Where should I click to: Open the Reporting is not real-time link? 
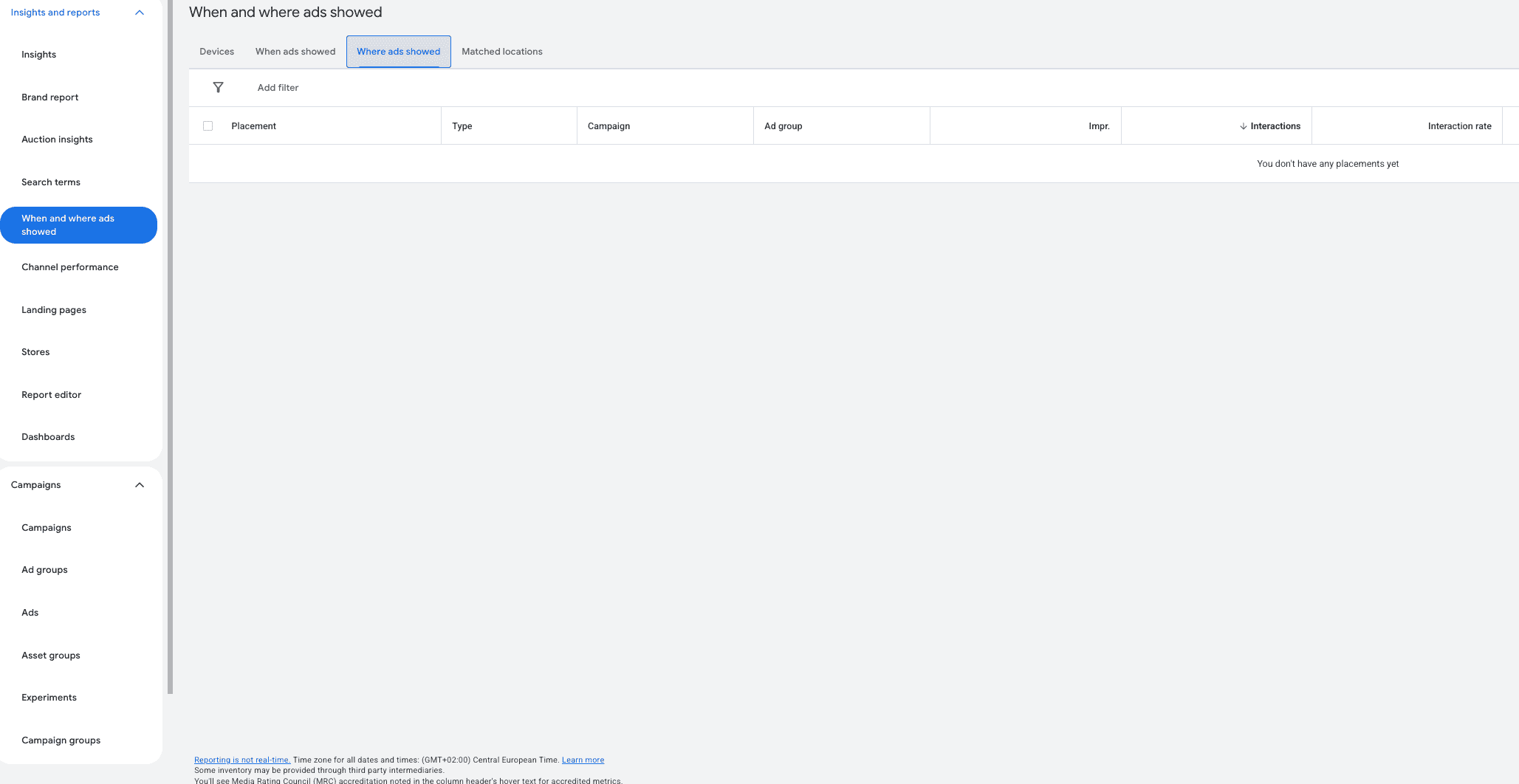pos(242,760)
